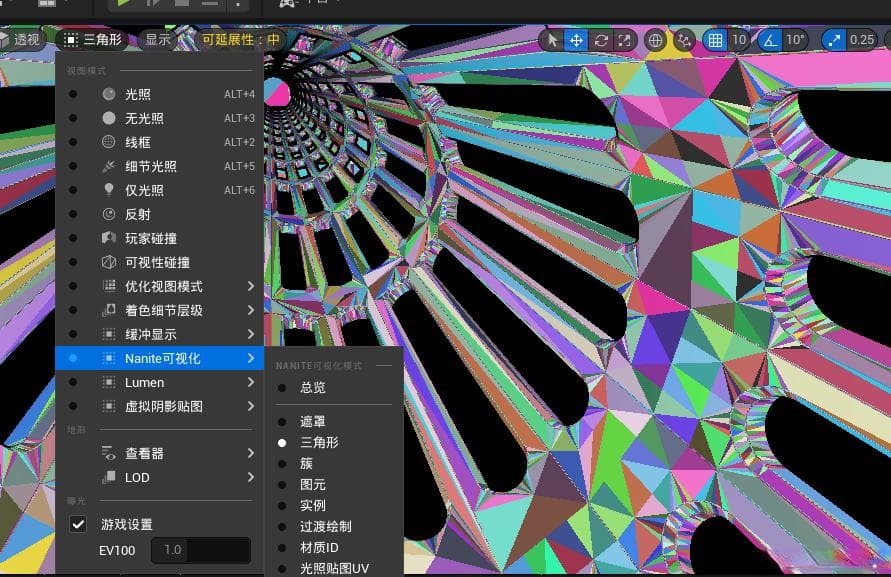Open the 三角形 view mode dropdown
Screen dimensions: 891x577
pos(94,39)
